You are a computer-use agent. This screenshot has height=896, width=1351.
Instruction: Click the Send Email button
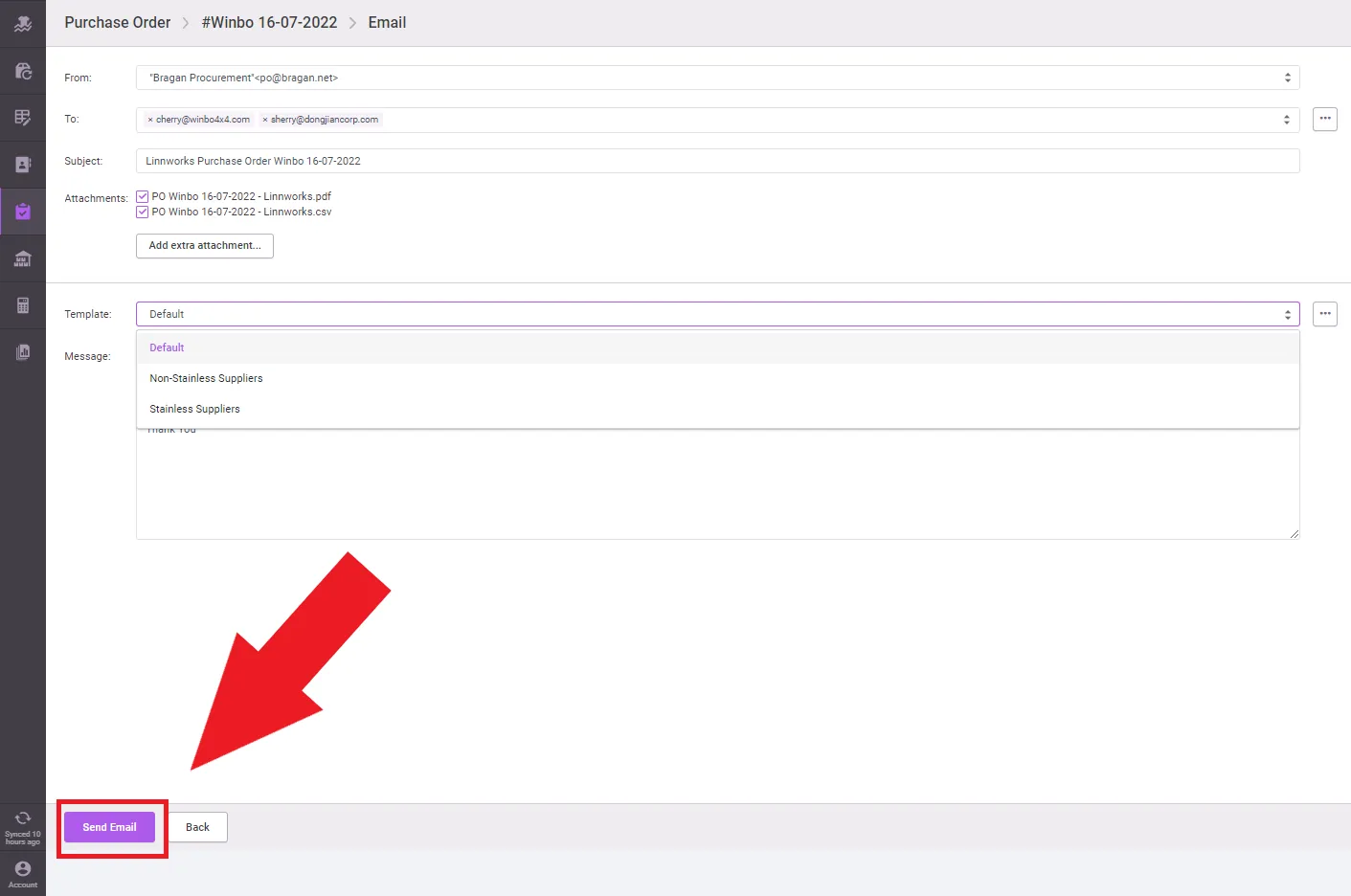109,827
